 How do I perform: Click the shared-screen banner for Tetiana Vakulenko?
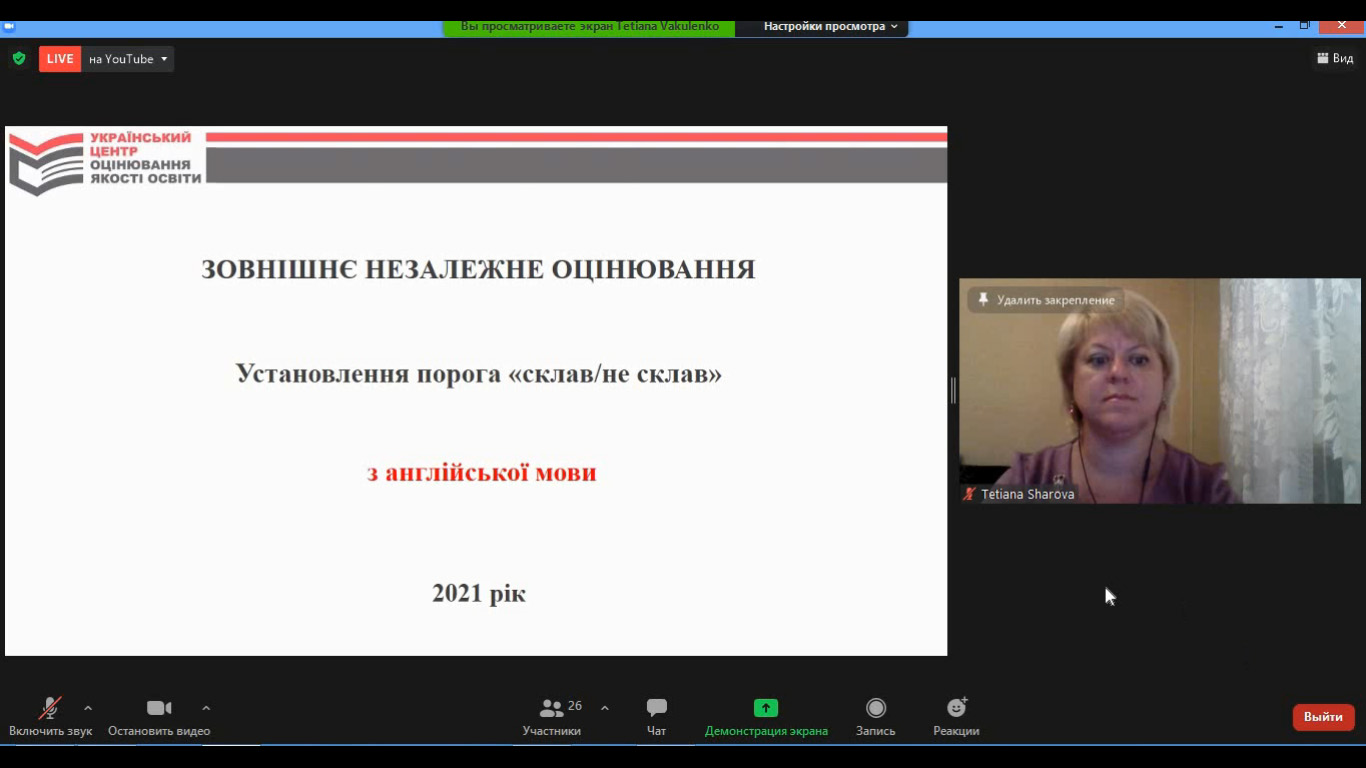(589, 27)
